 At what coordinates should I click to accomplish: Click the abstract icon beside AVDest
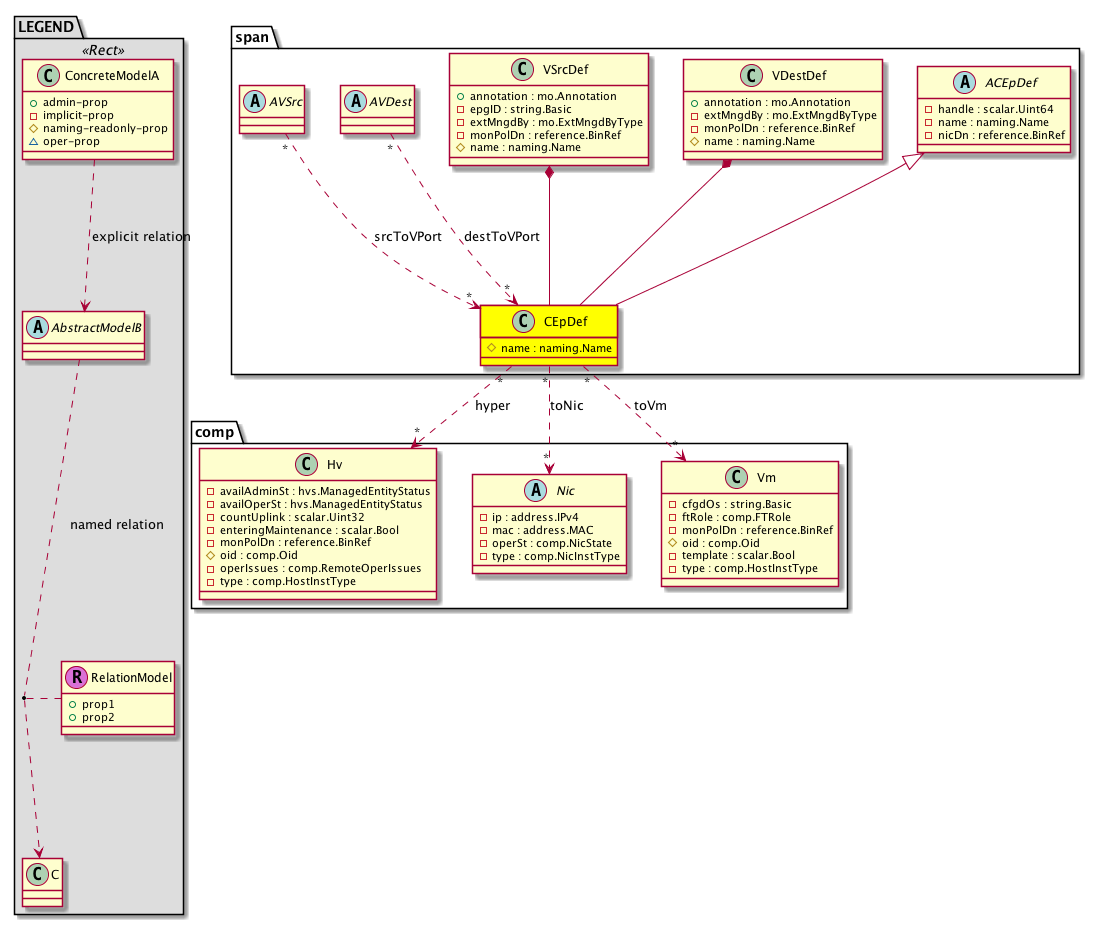click(354, 100)
